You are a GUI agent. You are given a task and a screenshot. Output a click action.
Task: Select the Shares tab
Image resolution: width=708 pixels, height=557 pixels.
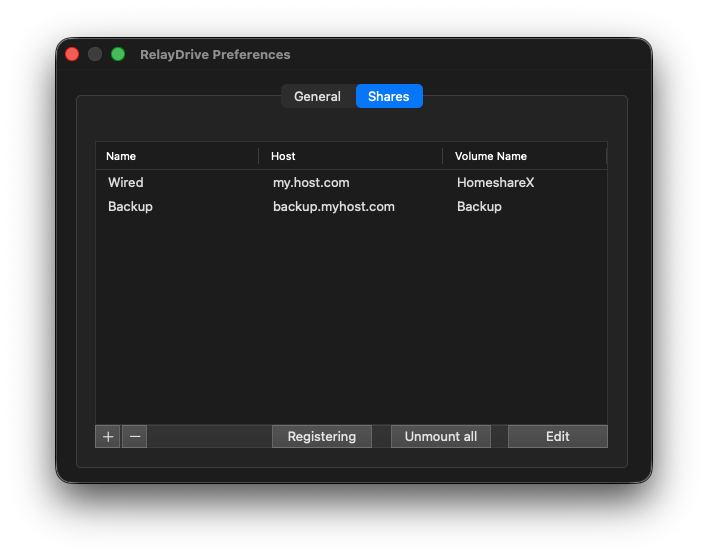[x=389, y=97]
